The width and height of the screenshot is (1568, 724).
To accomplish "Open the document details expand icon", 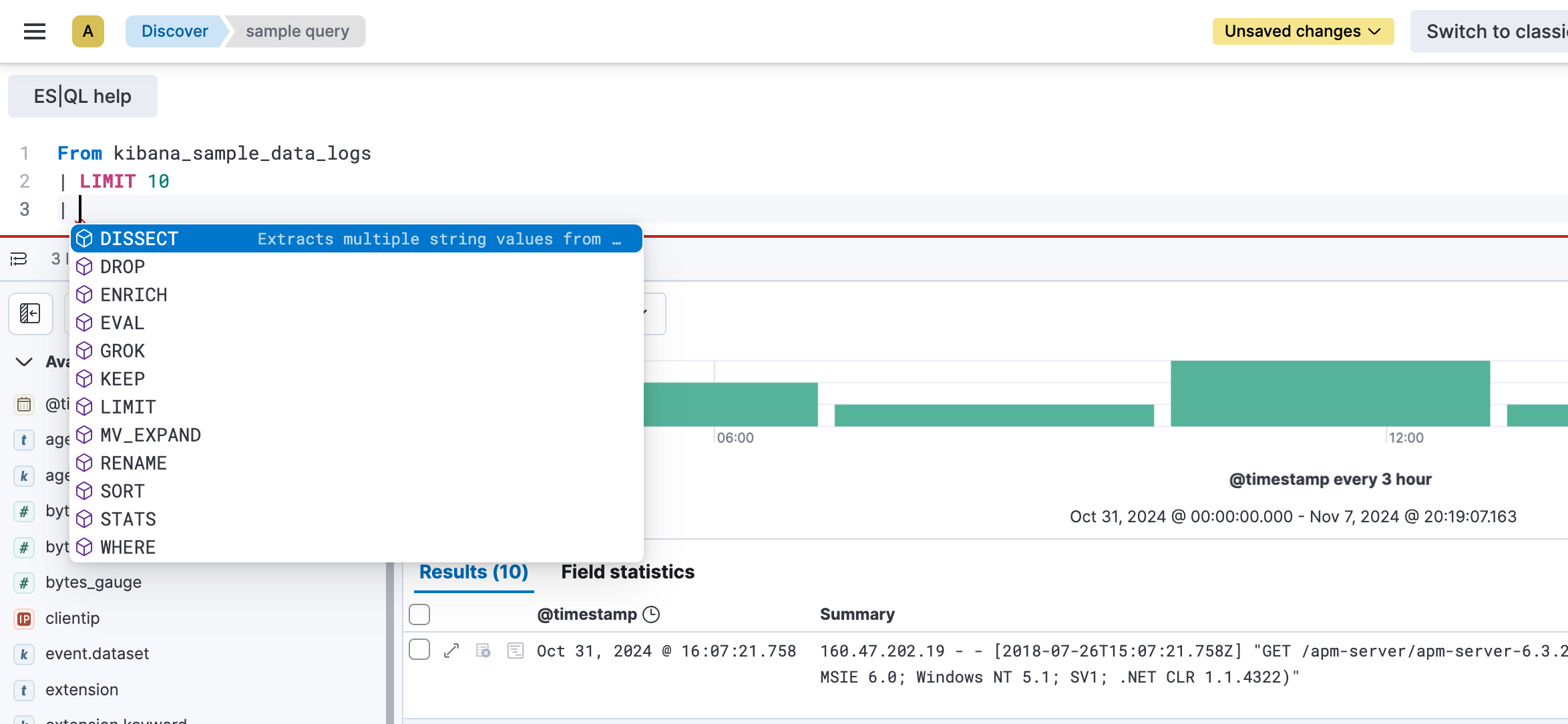I will point(452,650).
